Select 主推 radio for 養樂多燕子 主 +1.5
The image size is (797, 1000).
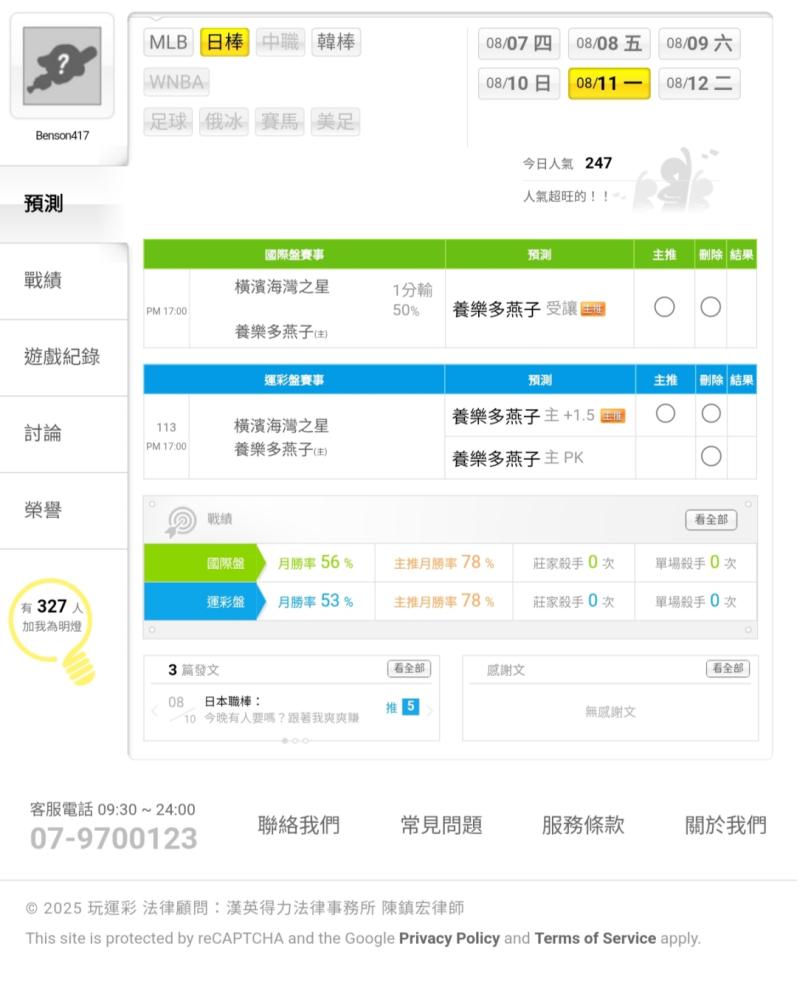[665, 414]
